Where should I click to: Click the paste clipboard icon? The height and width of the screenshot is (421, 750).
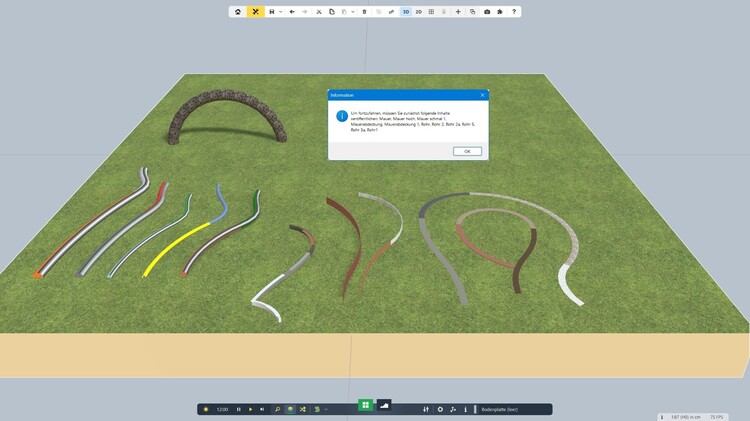[344, 11]
